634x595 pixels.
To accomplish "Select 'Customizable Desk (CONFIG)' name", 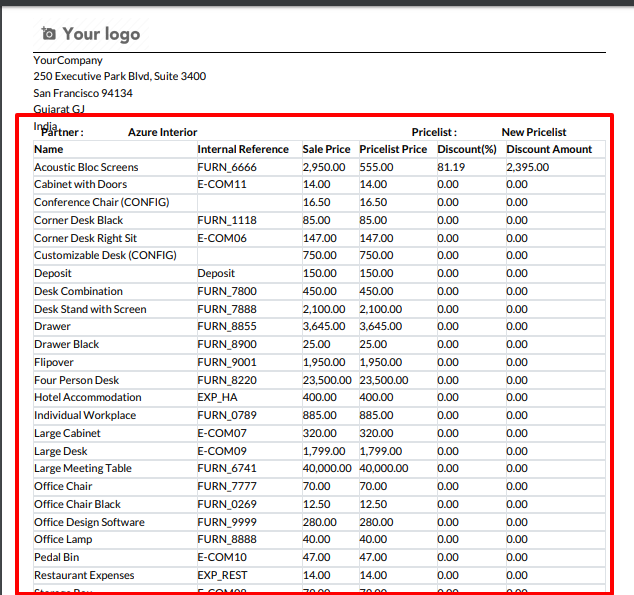I will pos(105,255).
